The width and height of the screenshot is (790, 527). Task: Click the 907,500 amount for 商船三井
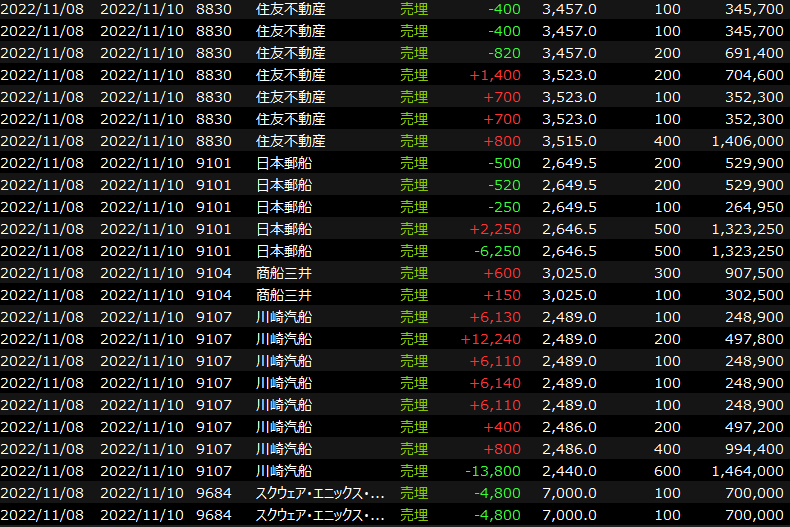pyautogui.click(x=750, y=273)
